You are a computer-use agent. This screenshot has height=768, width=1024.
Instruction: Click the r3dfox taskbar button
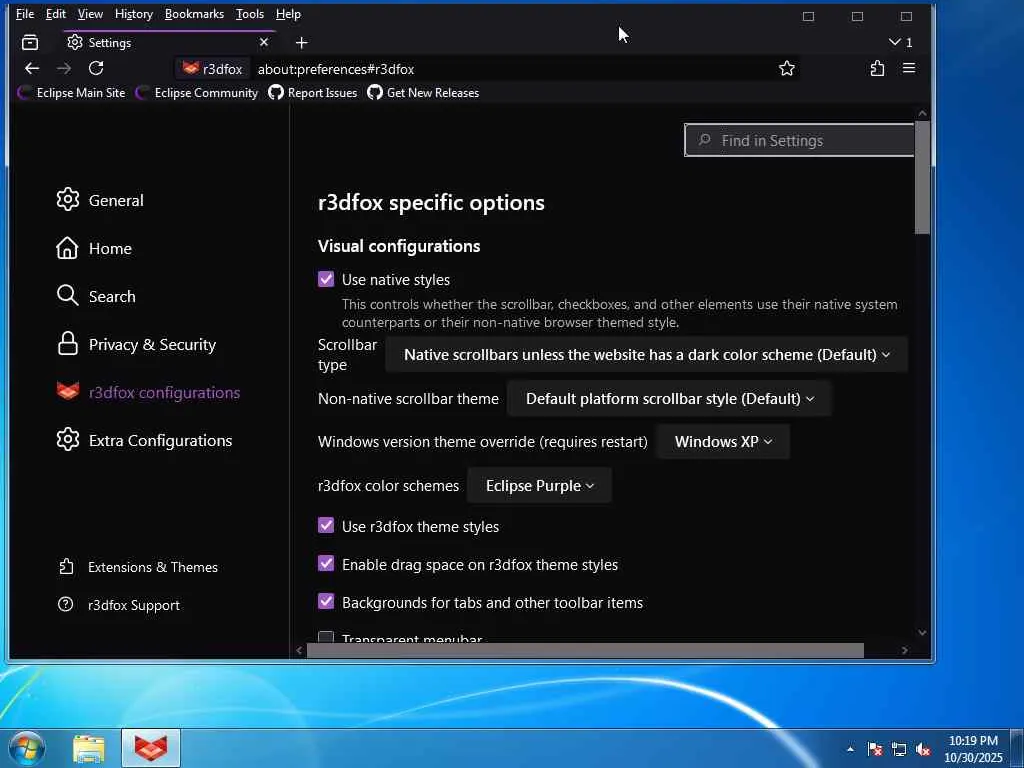click(151, 748)
